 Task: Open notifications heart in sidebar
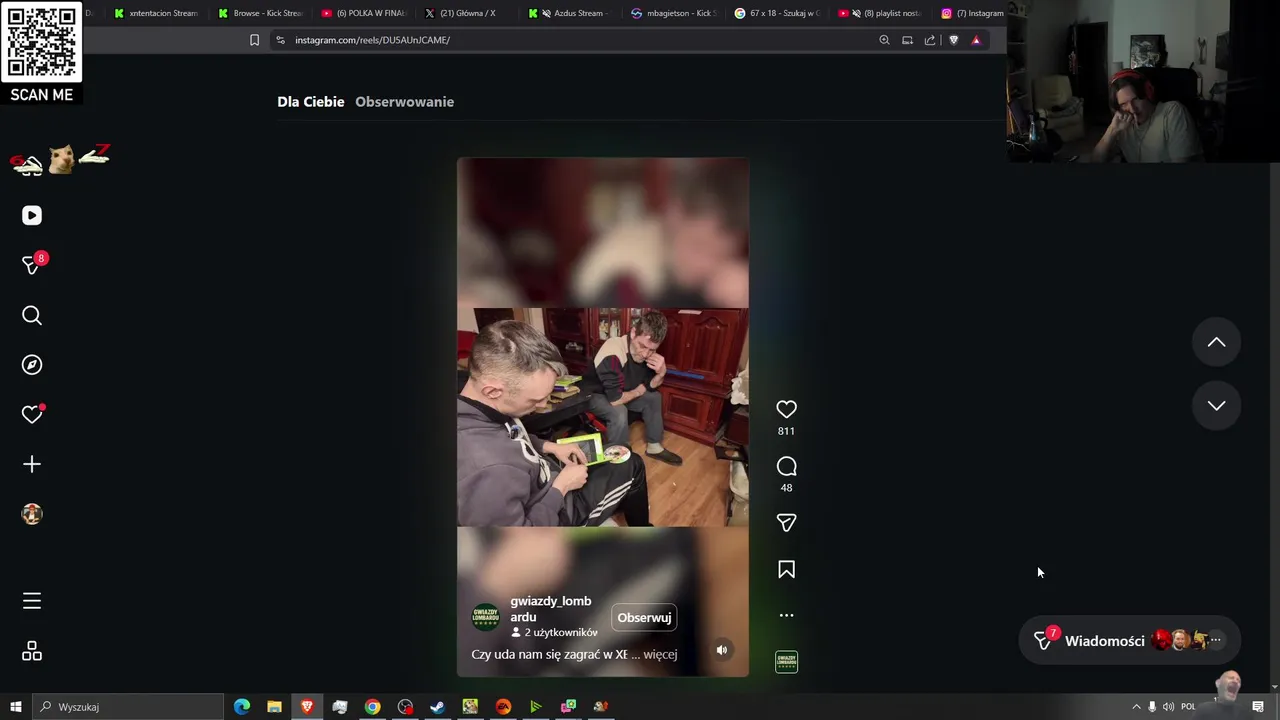[x=32, y=414]
